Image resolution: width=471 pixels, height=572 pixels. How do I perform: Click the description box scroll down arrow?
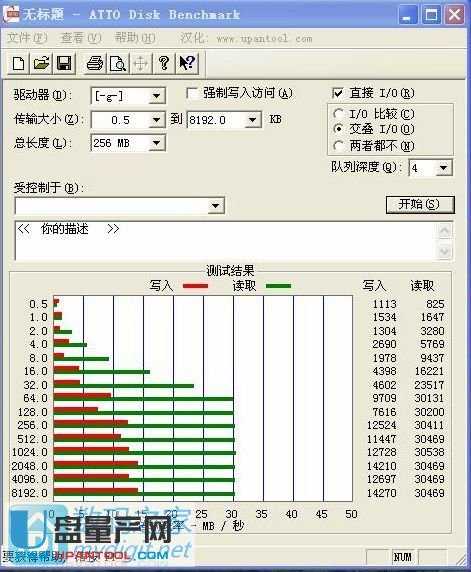[x=445, y=251]
